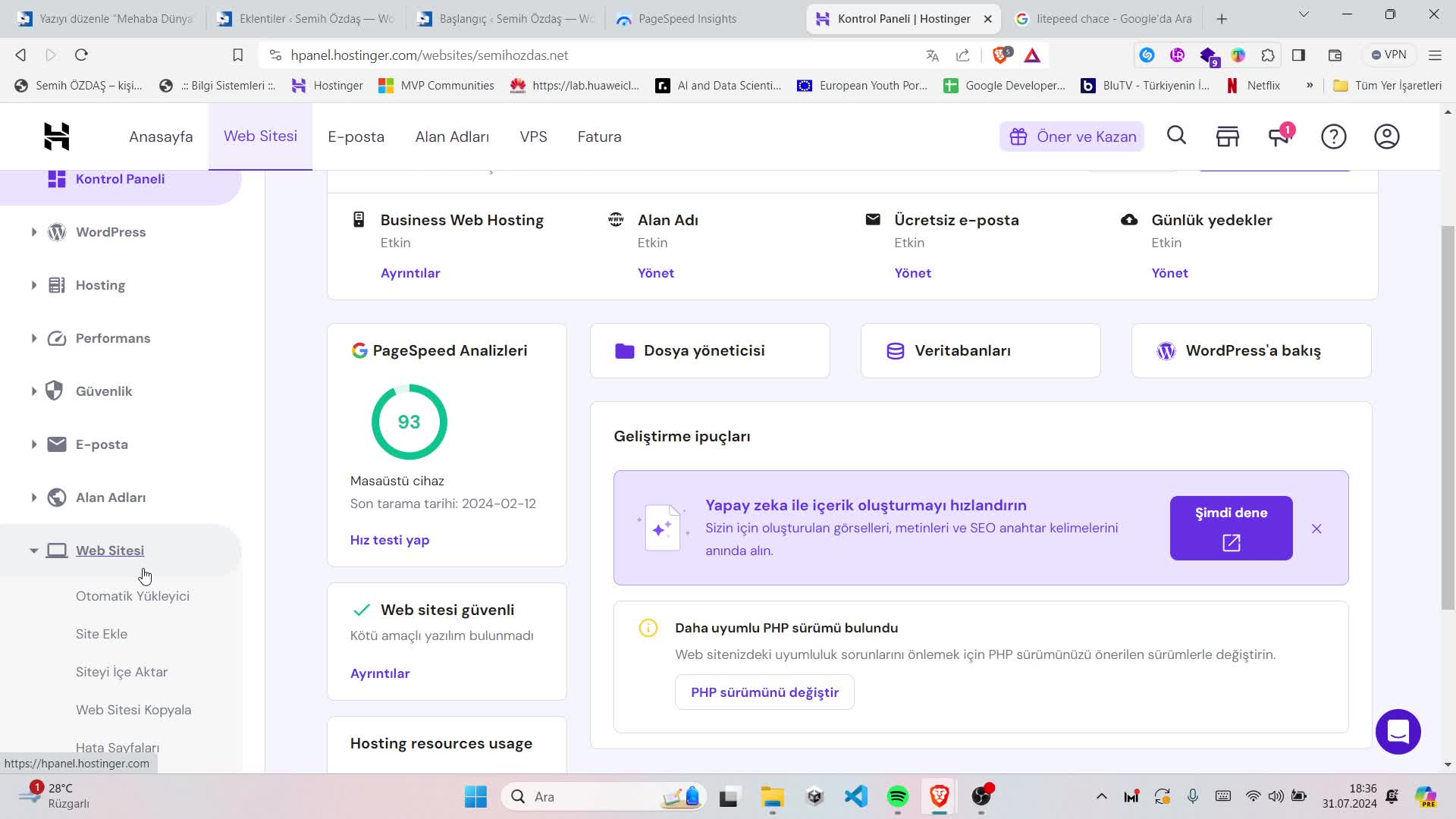Click Hız testi yap link

coord(390,541)
